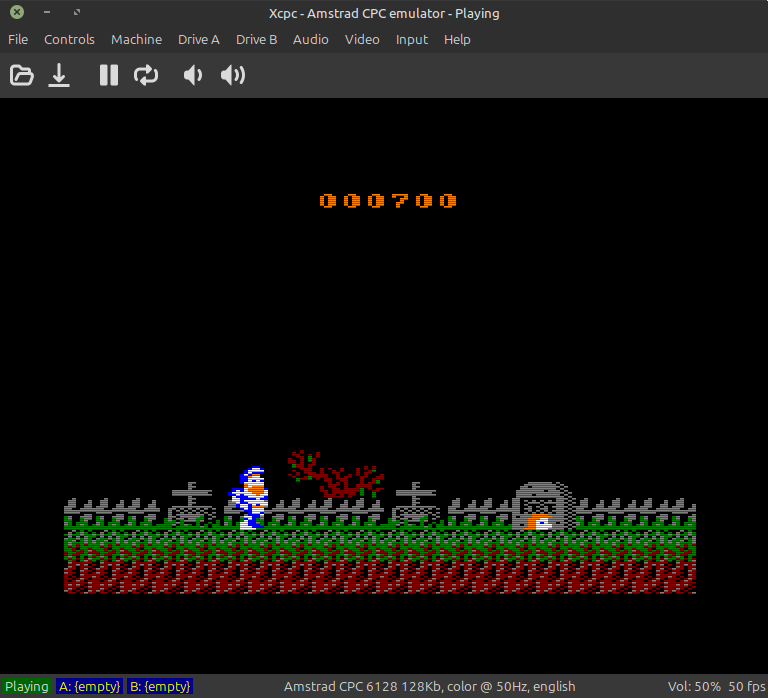Click the red dead tree in the game
This screenshot has width=768, height=698.
[x=336, y=474]
